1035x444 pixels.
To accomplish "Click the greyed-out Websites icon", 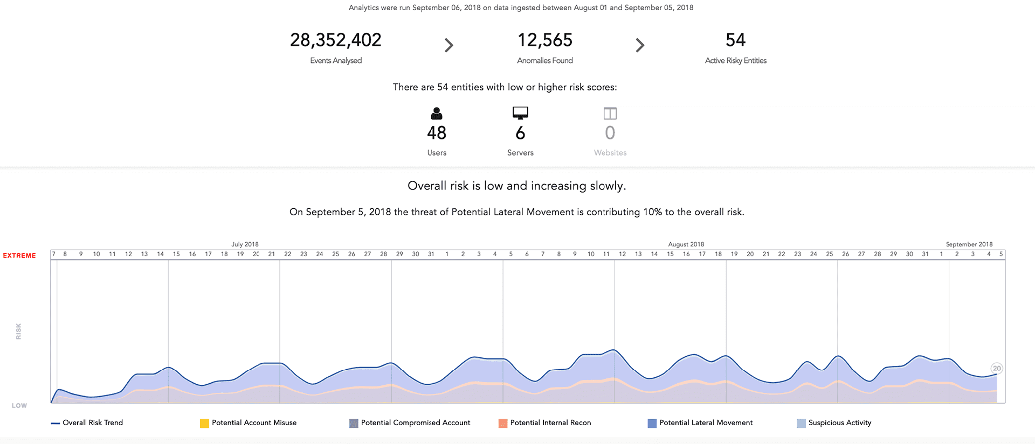I will (x=610, y=113).
